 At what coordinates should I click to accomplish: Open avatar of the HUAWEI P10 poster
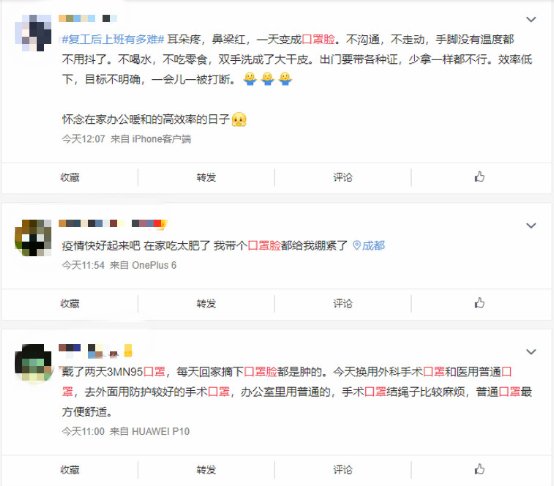[x=33, y=362]
